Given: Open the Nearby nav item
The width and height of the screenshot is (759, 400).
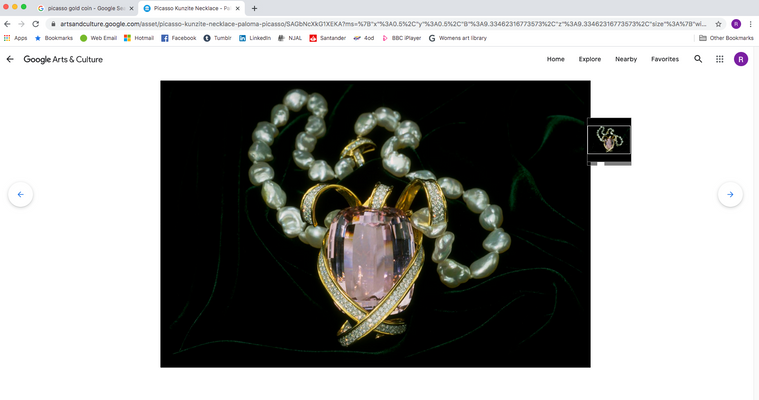Looking at the screenshot, I should pos(626,59).
